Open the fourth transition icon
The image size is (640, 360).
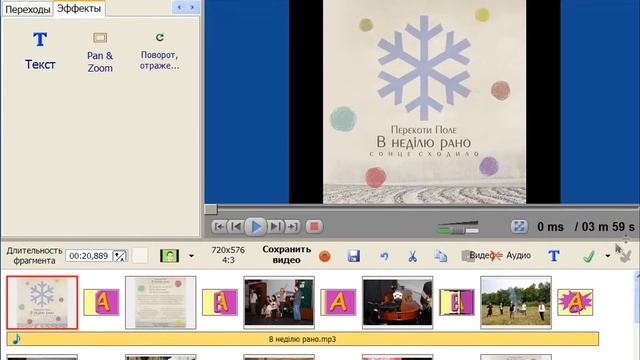pos(457,302)
